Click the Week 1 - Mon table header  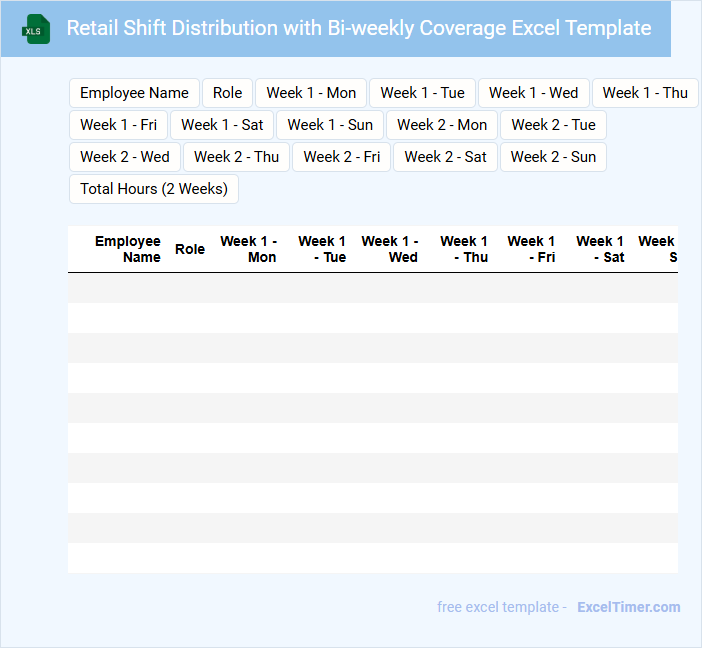(x=249, y=249)
